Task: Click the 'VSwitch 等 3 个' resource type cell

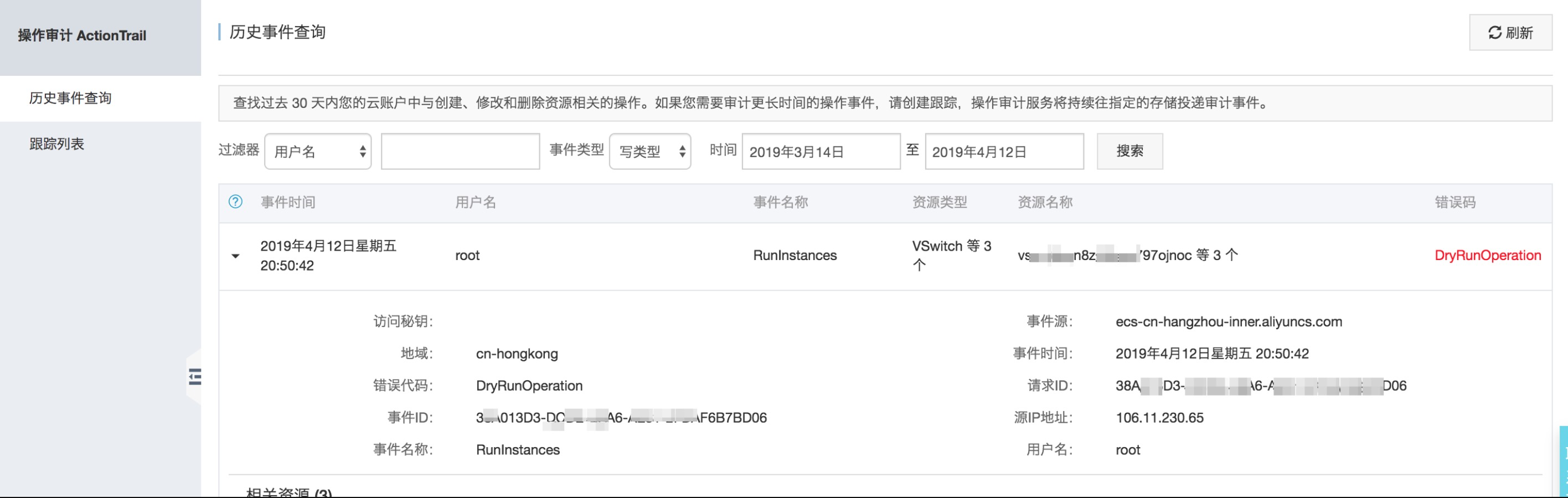Action: 951,256
